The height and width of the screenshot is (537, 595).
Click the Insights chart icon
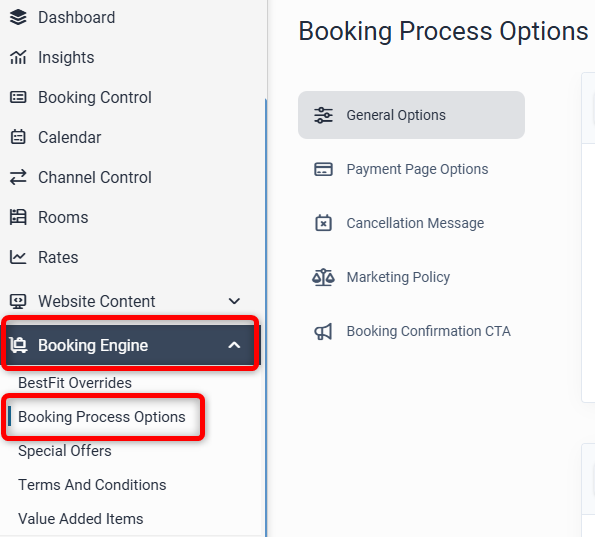[x=18, y=57]
